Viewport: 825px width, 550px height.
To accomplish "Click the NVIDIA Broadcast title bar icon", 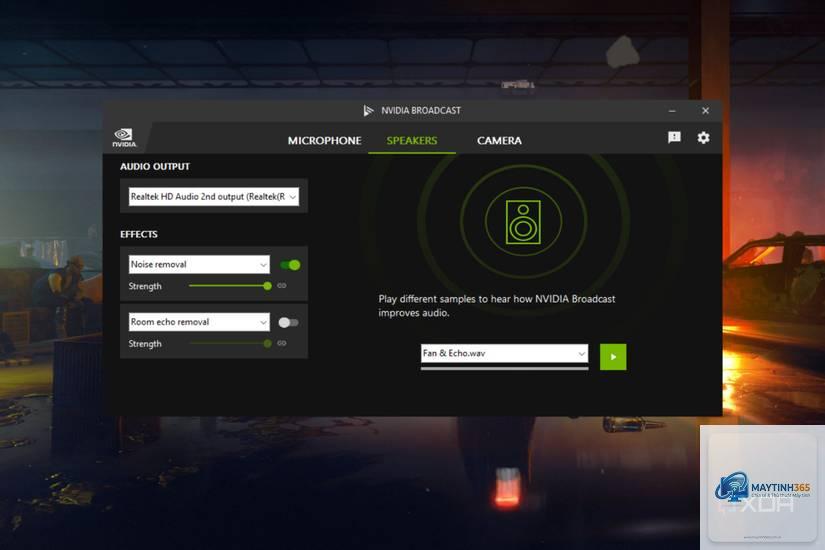I will coord(368,111).
